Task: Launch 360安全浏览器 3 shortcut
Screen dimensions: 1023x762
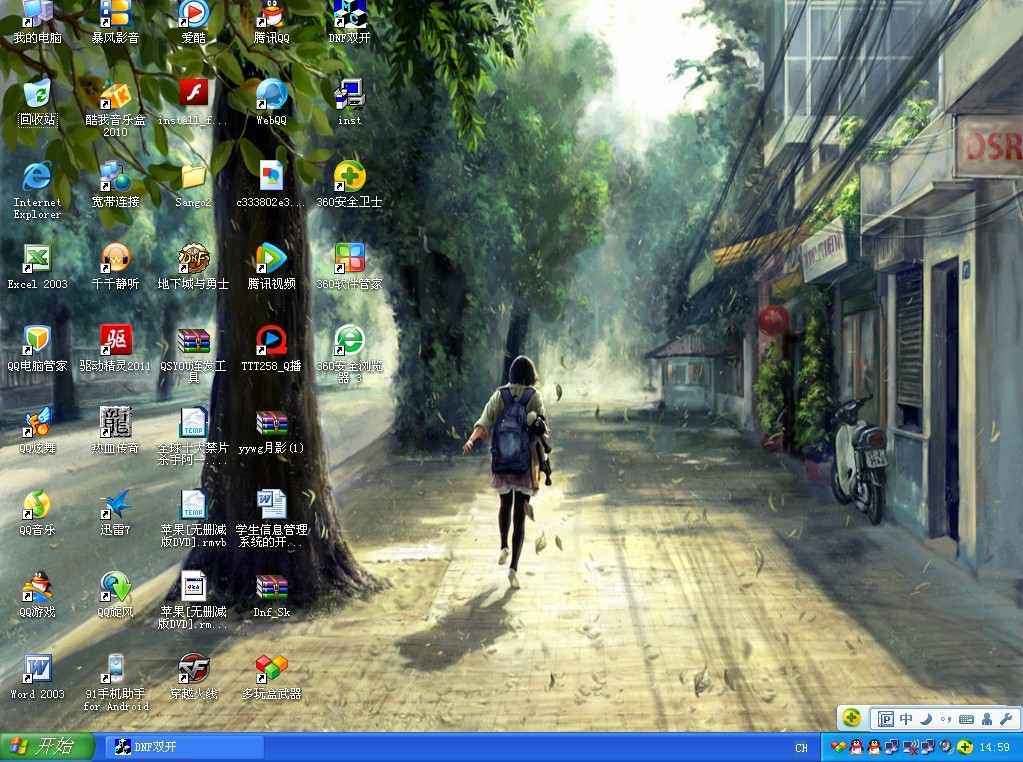Action: tap(350, 355)
